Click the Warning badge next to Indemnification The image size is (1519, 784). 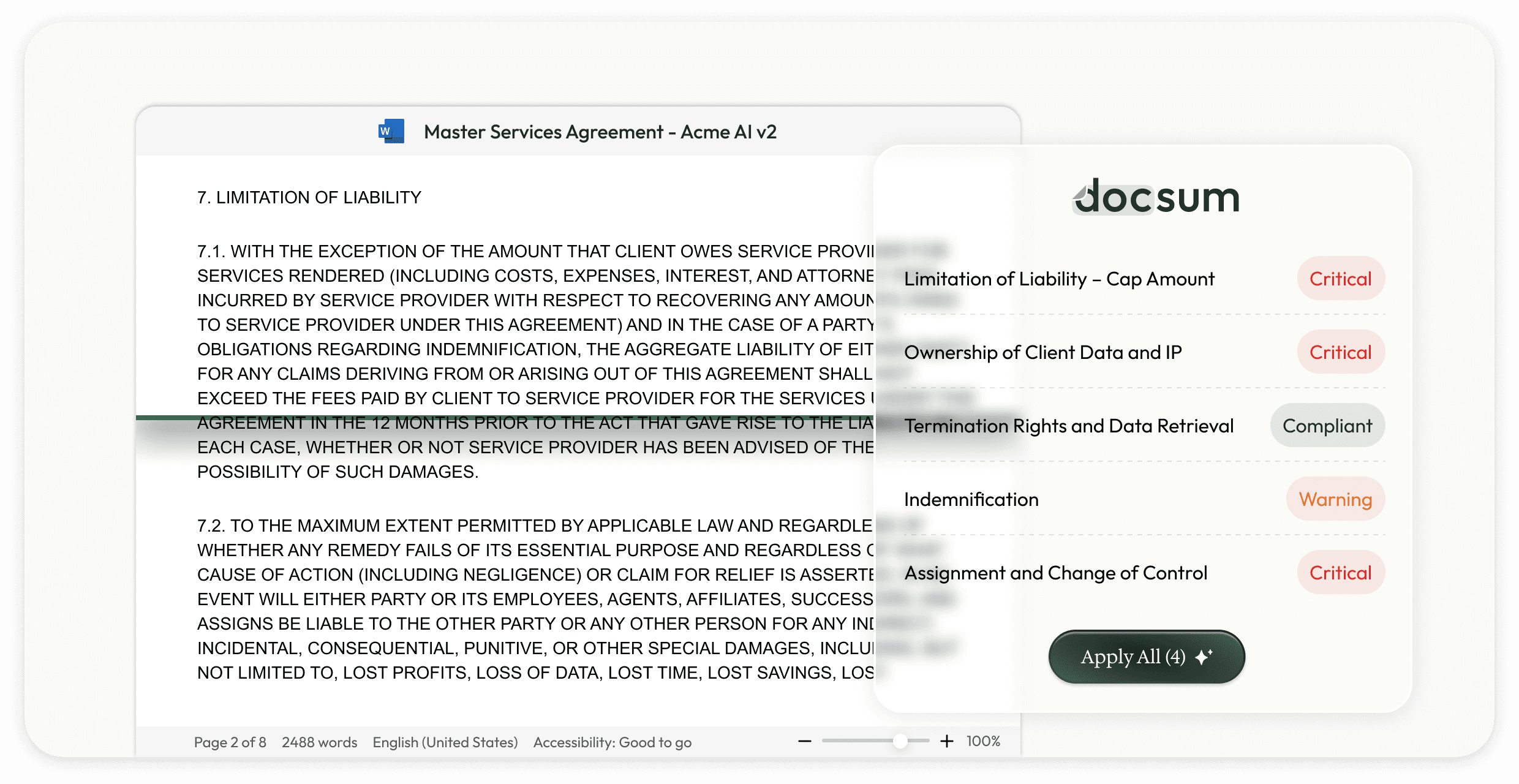pos(1335,499)
